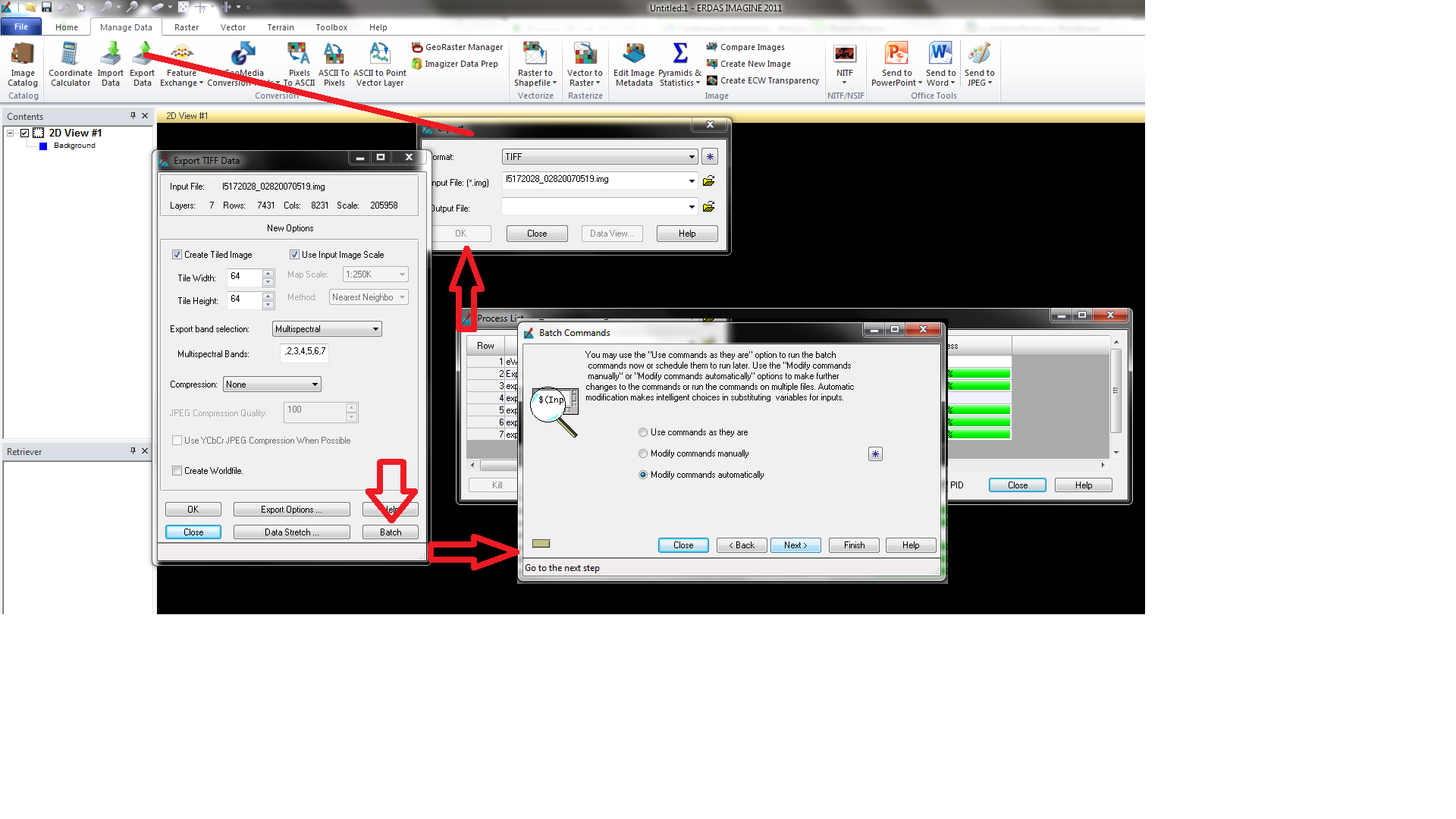This screenshot has width=1456, height=819.
Task: Start the Raster to Shapefile vectorize tool
Action: pyautogui.click(x=535, y=64)
